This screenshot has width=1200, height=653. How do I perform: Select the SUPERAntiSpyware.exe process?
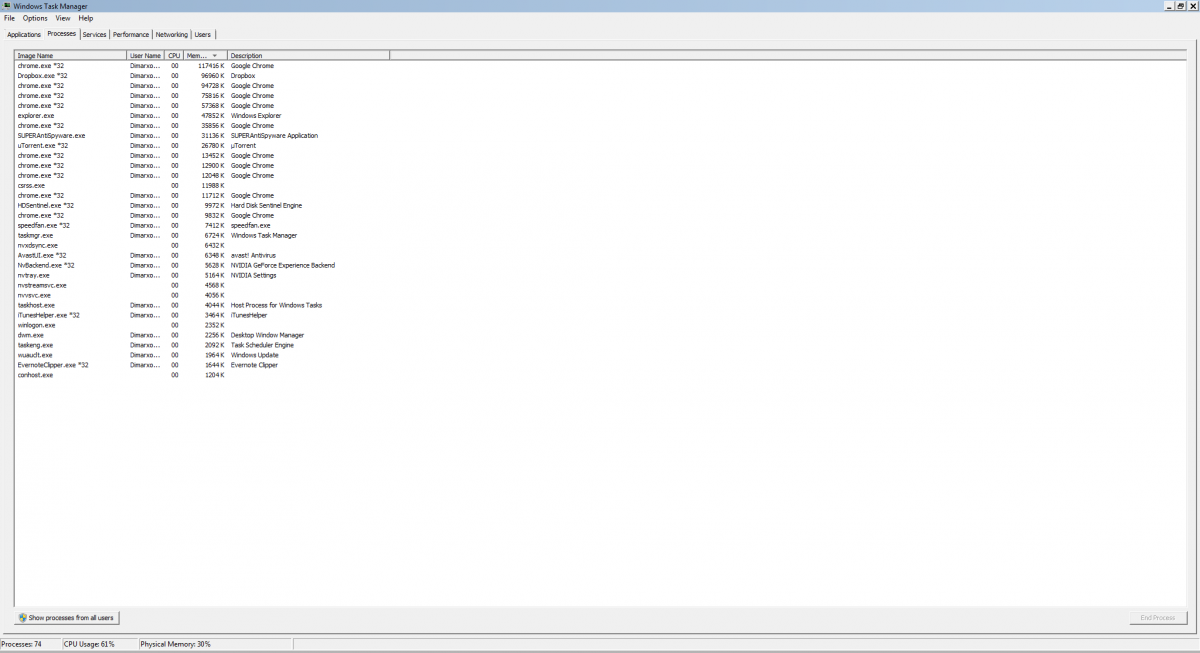coord(202,136)
